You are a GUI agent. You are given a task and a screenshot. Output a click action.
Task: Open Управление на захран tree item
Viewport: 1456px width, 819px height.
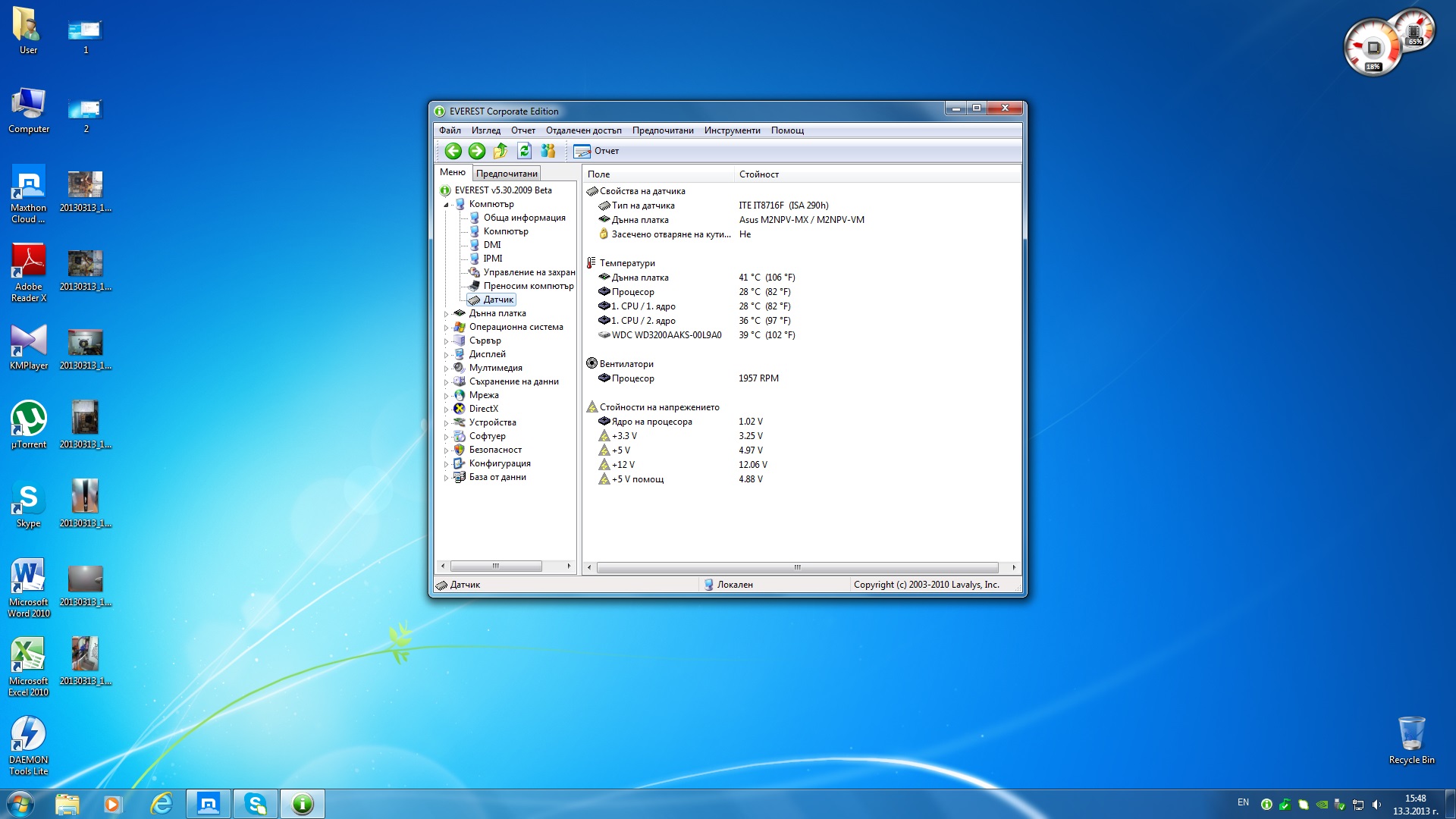click(x=529, y=271)
